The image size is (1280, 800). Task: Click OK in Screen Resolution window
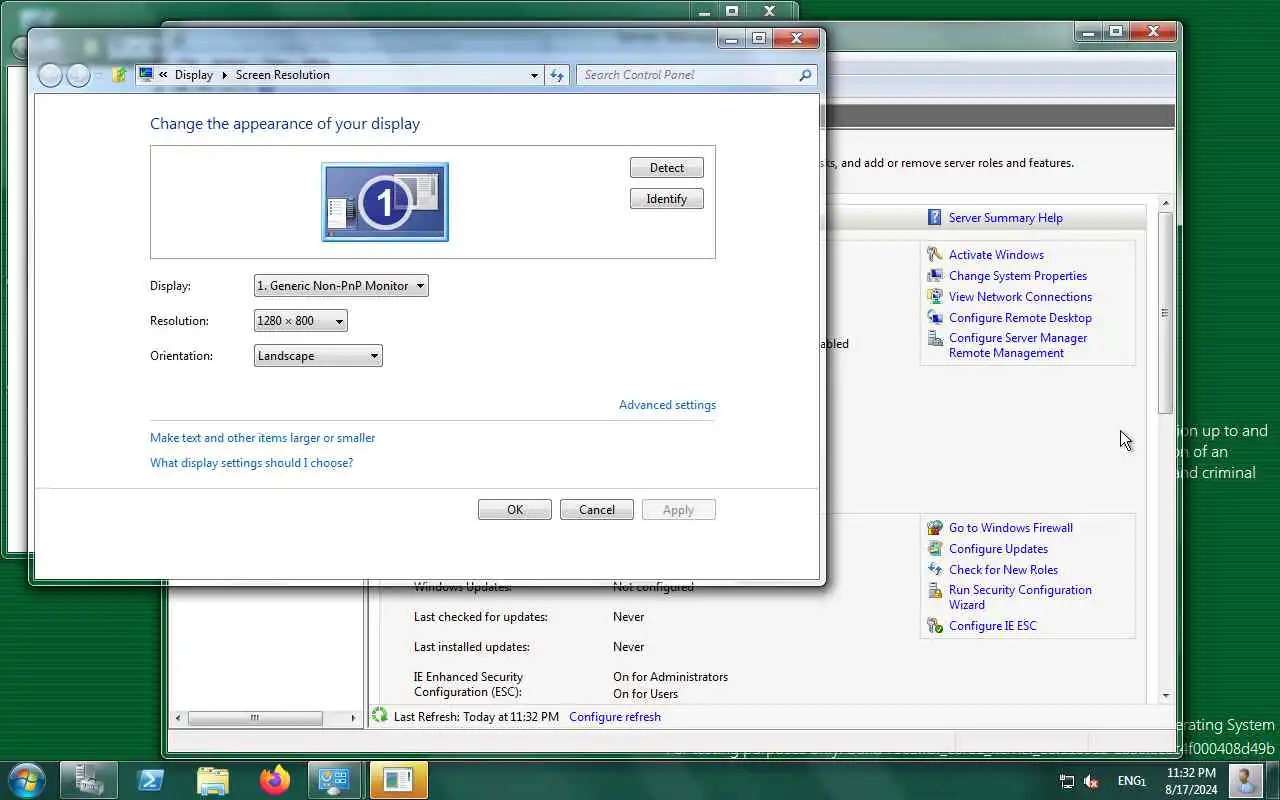coord(515,510)
